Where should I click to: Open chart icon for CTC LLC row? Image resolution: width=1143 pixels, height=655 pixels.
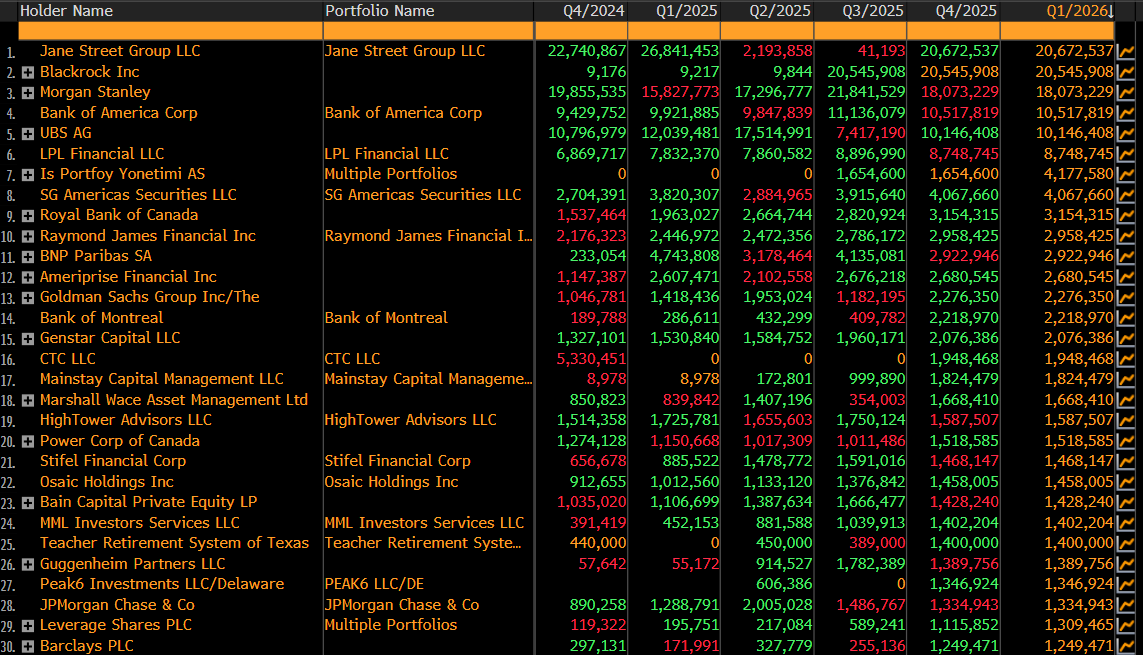coord(1126,359)
